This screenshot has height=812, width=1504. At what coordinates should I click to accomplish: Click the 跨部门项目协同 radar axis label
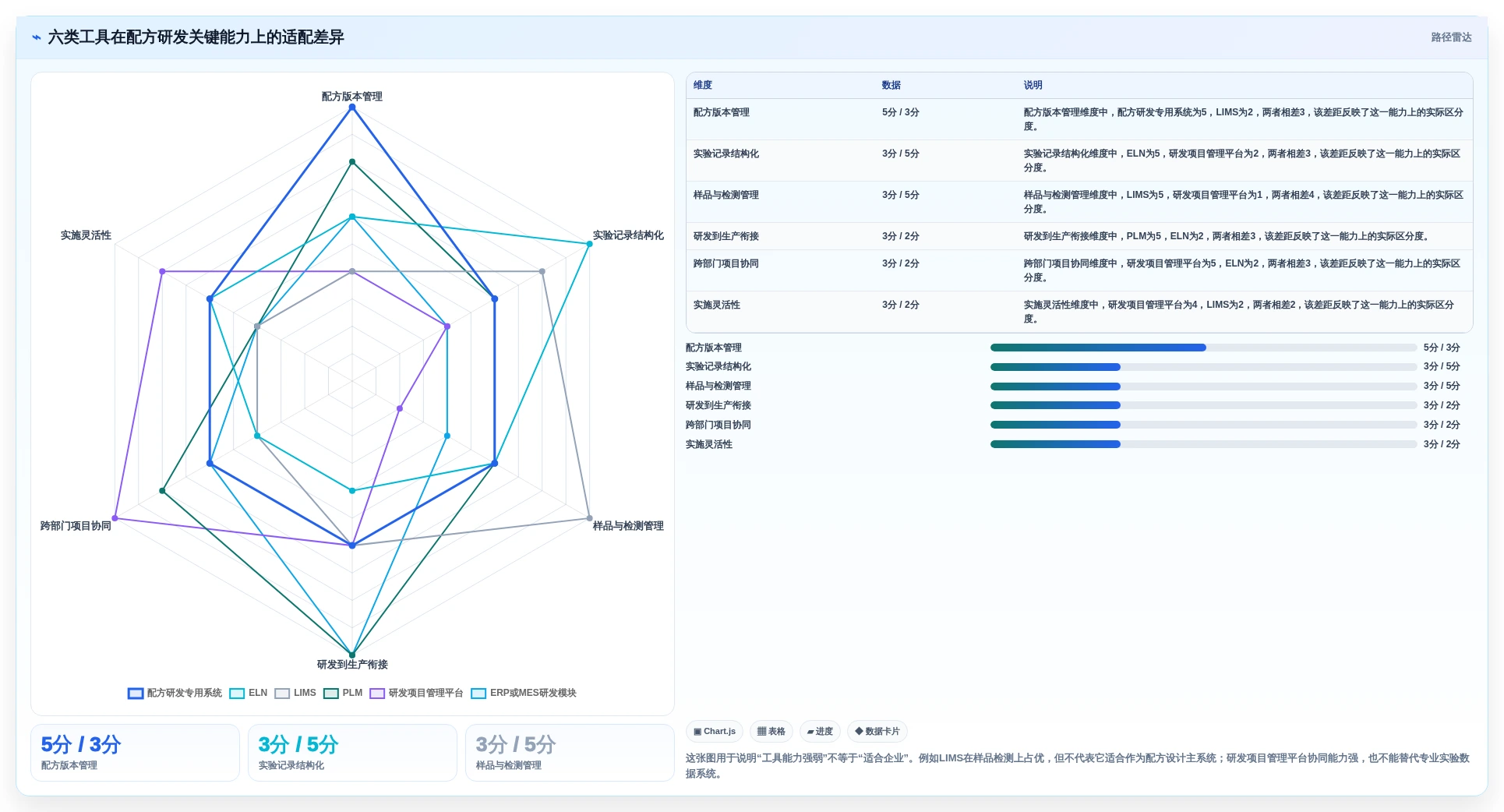76,526
